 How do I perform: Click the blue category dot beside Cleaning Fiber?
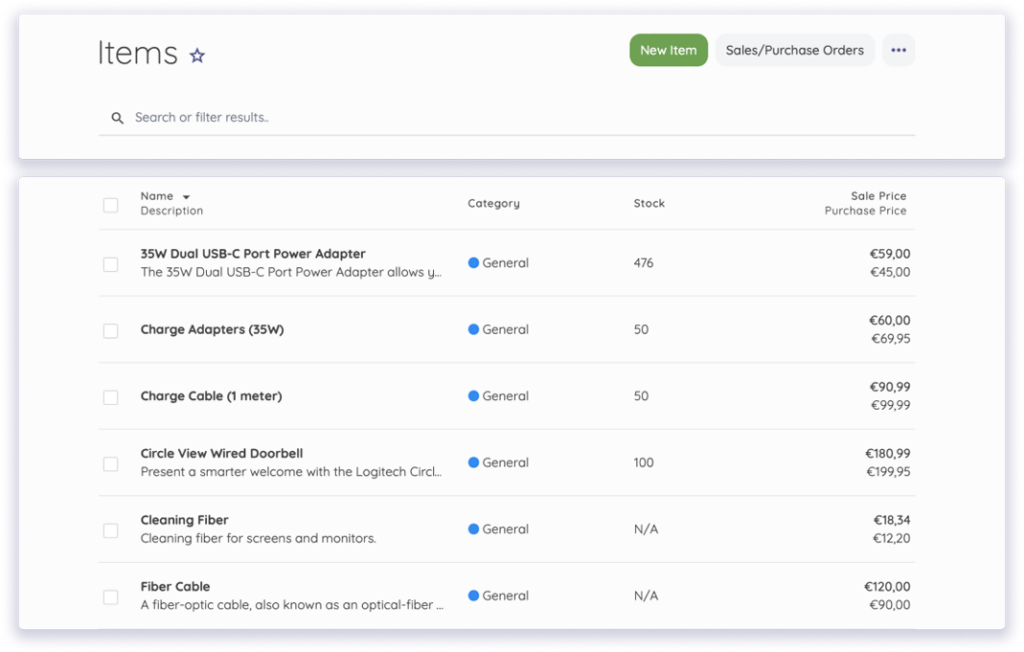(x=473, y=529)
